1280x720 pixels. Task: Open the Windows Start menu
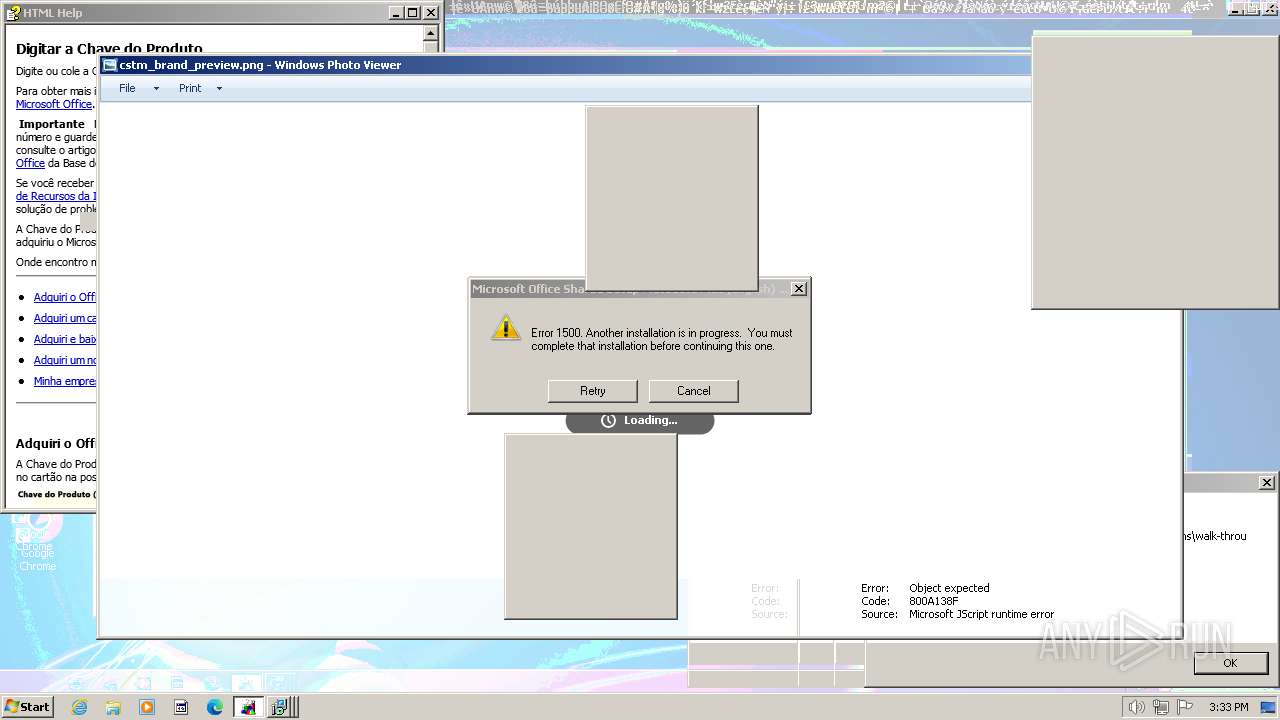(27, 707)
